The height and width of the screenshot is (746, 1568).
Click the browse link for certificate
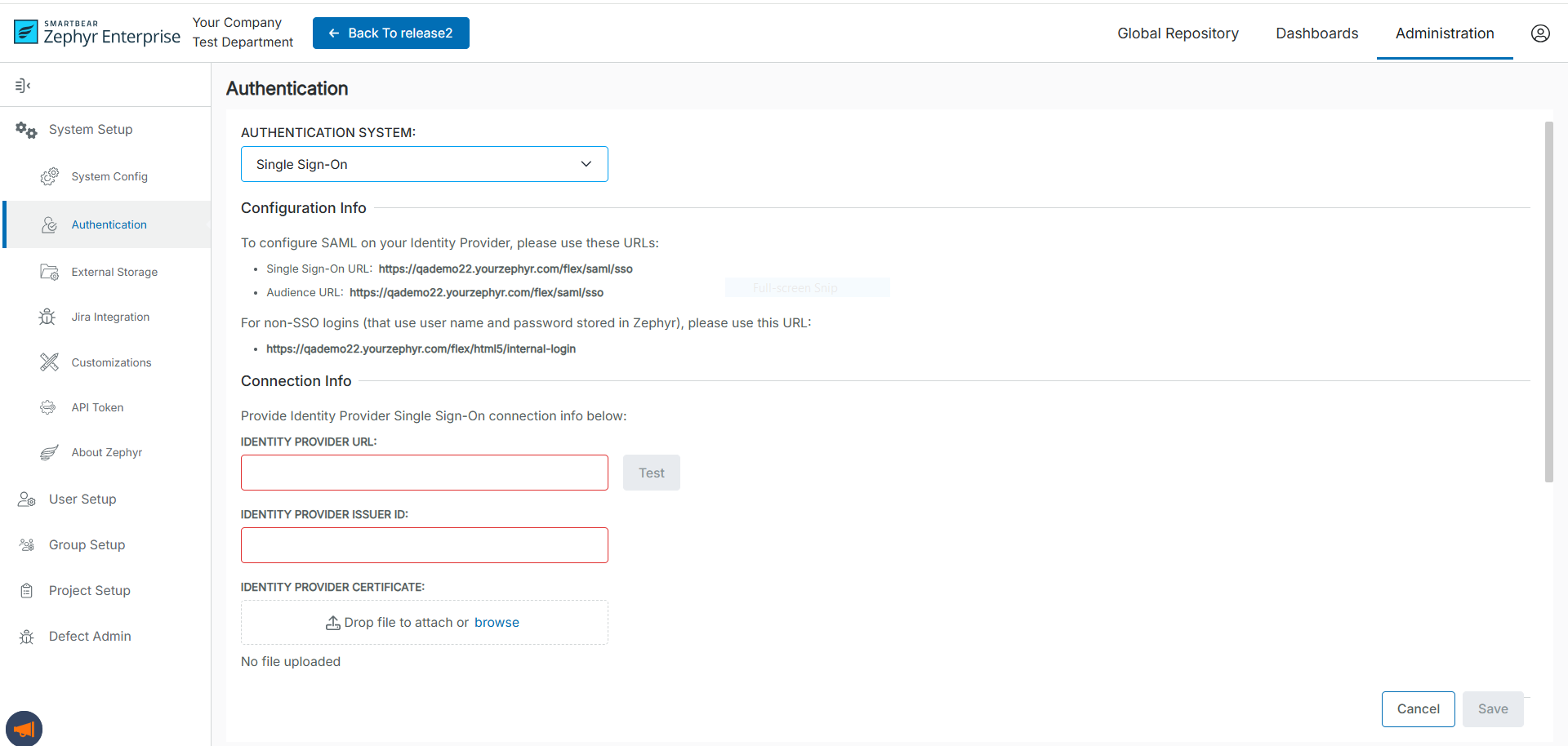[x=497, y=622]
